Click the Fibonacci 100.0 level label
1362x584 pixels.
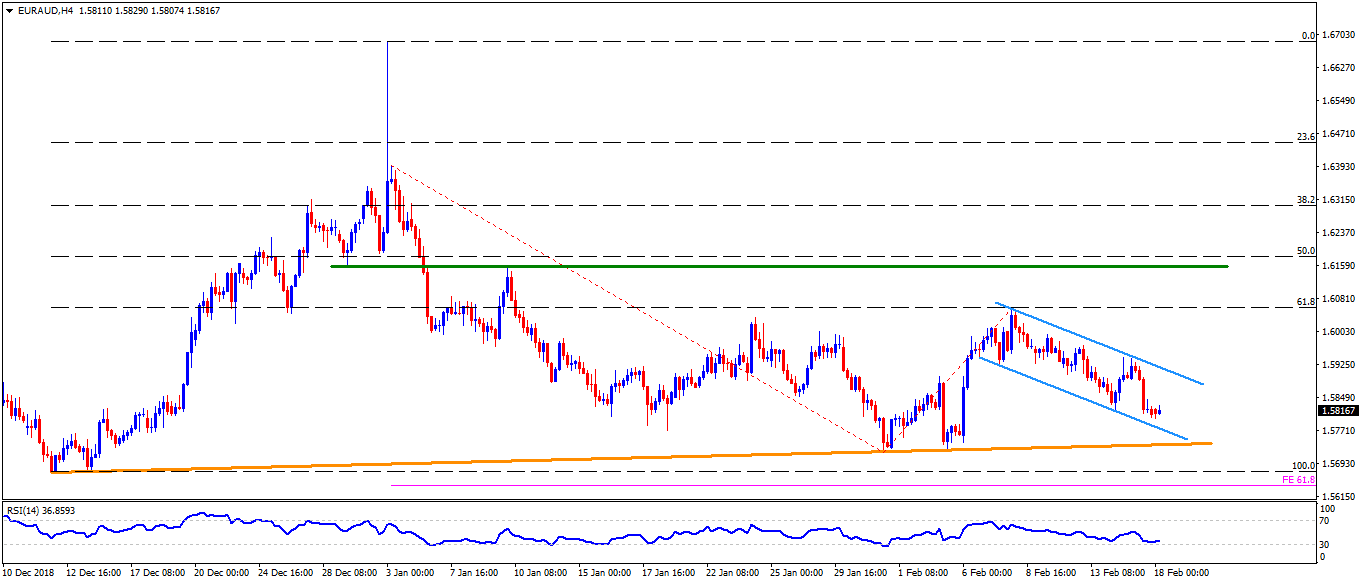click(x=1303, y=466)
